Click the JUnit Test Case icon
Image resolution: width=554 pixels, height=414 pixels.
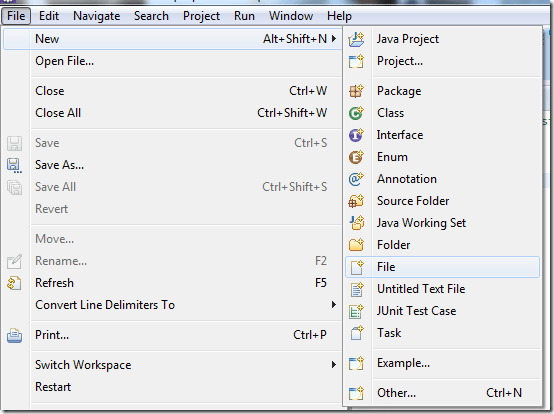click(356, 311)
